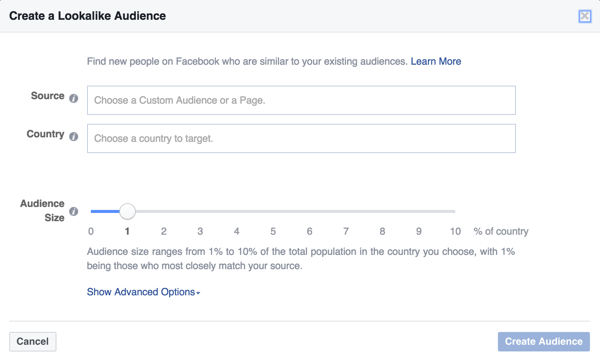Click the Cancel button
The width and height of the screenshot is (600, 360).
pyautogui.click(x=33, y=342)
